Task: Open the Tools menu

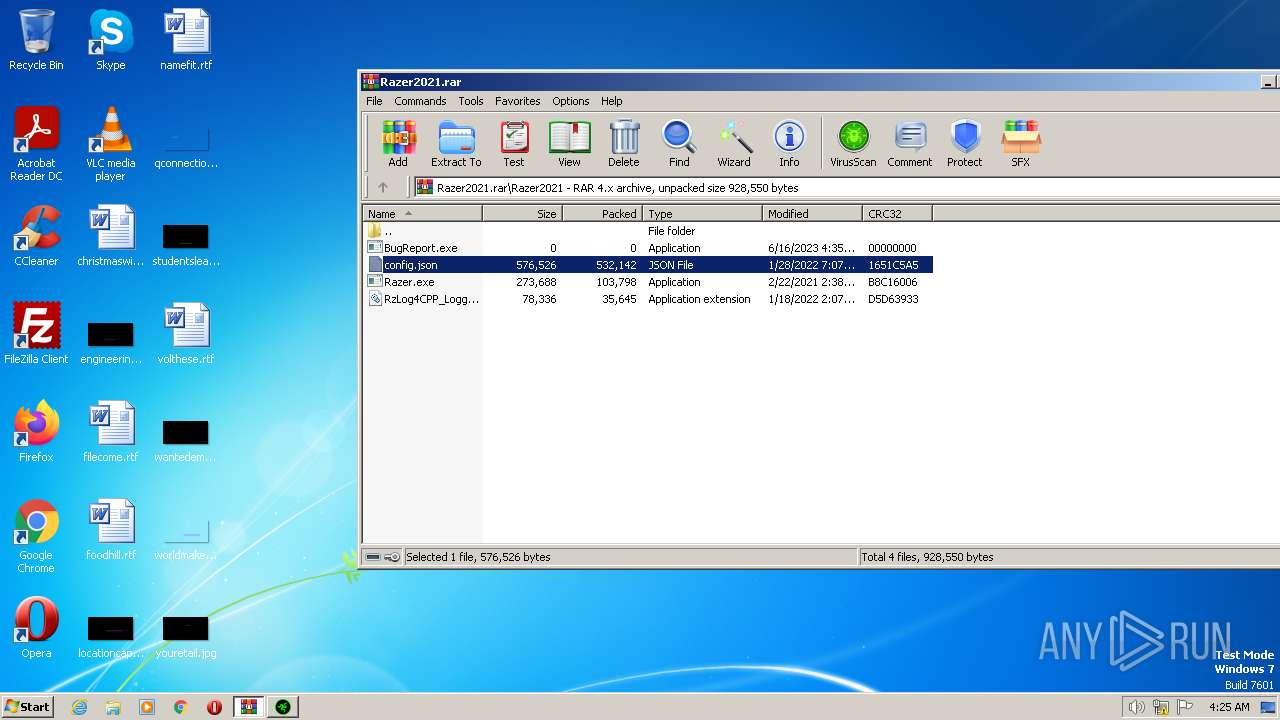Action: click(471, 101)
